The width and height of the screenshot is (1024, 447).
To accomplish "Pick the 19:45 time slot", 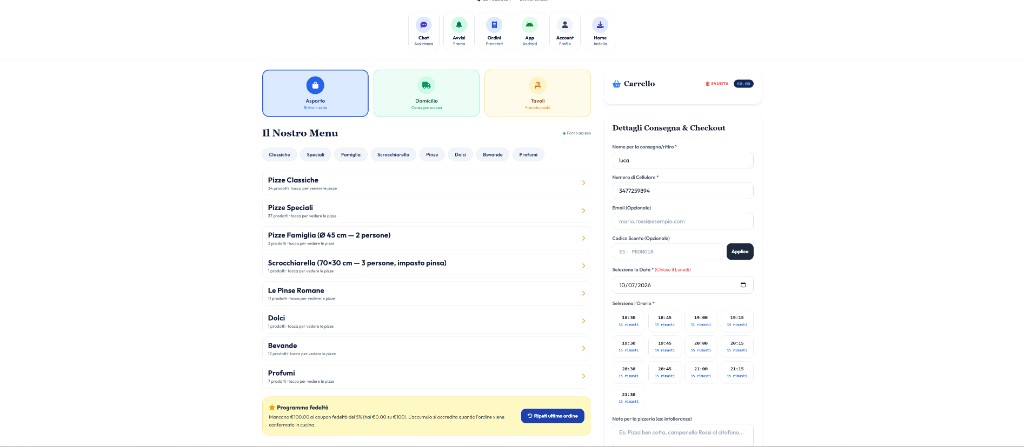I will click(x=665, y=346).
